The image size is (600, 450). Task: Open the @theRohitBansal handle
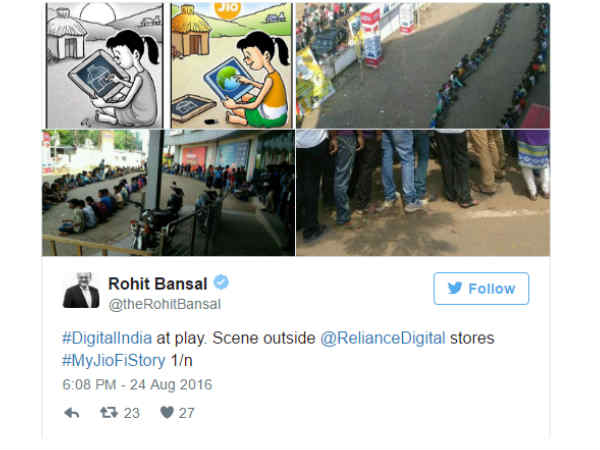(165, 304)
